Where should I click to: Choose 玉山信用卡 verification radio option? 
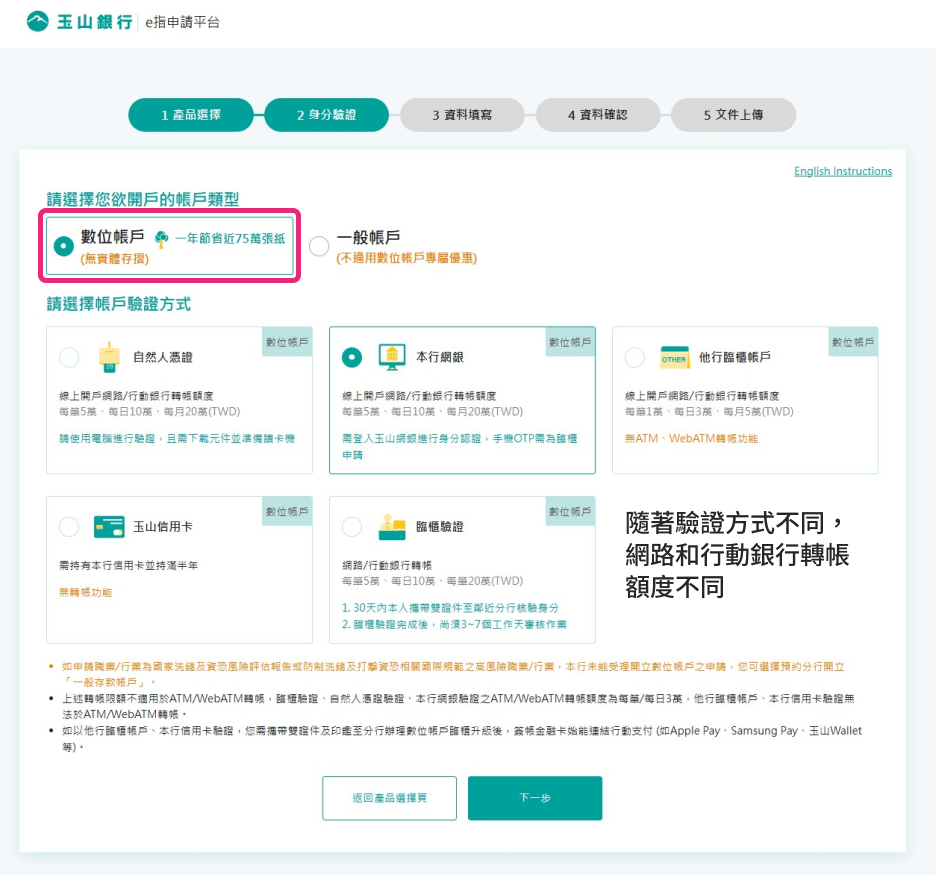click(69, 526)
